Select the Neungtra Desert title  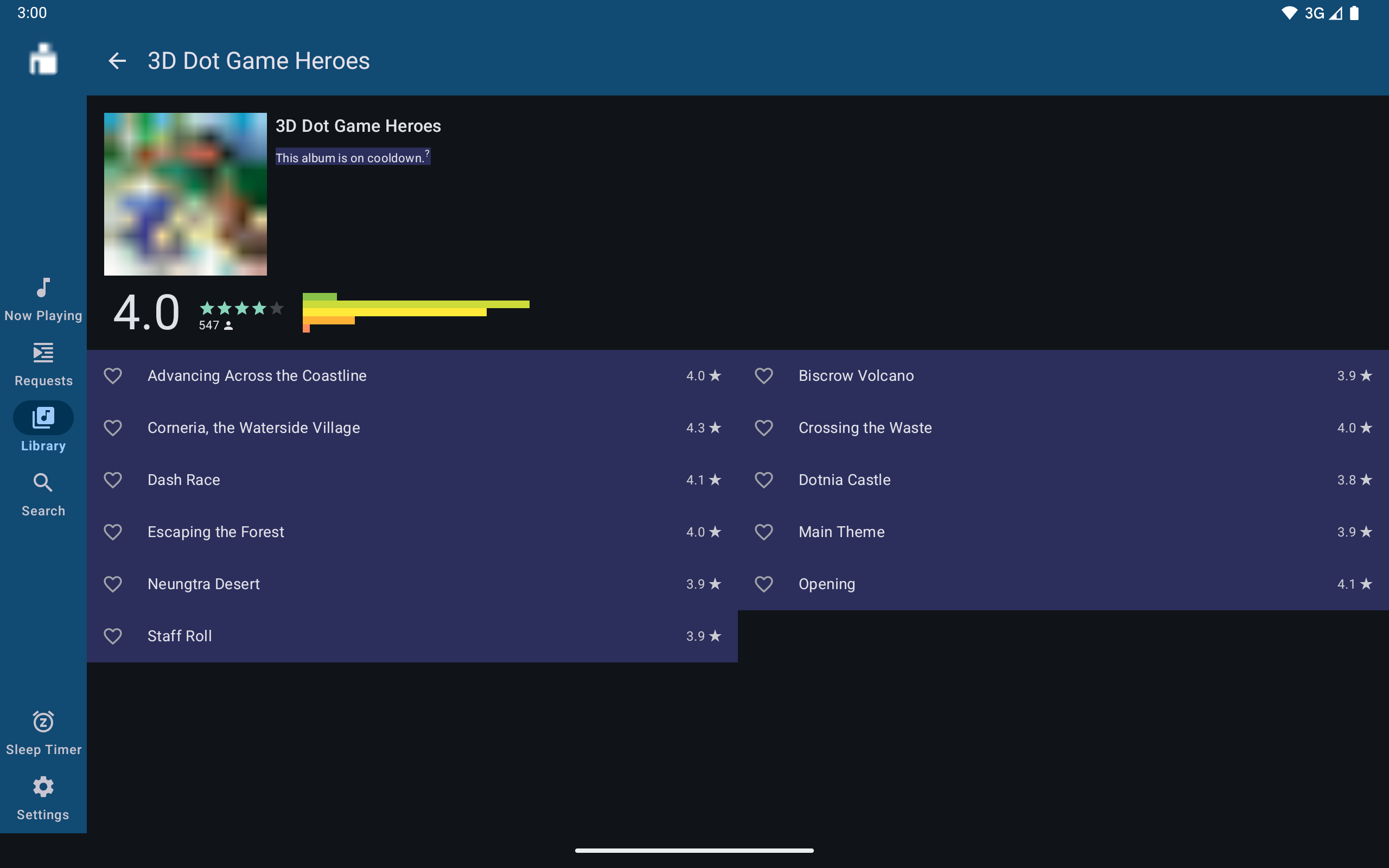tap(204, 584)
